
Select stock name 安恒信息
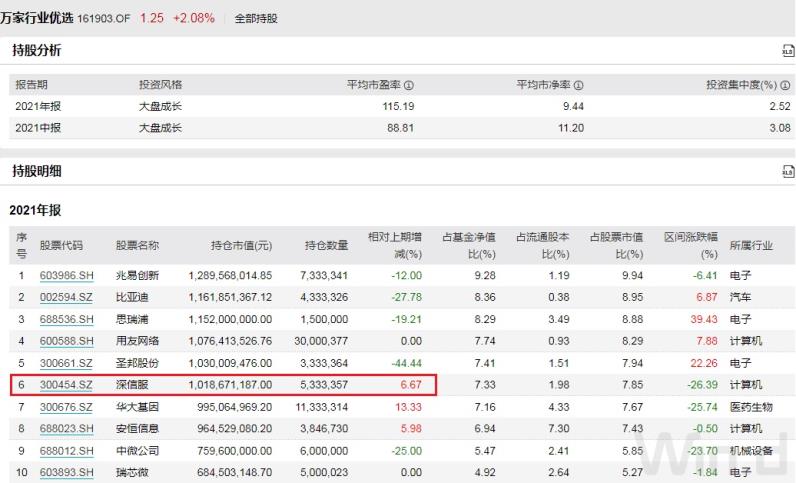coord(138,429)
